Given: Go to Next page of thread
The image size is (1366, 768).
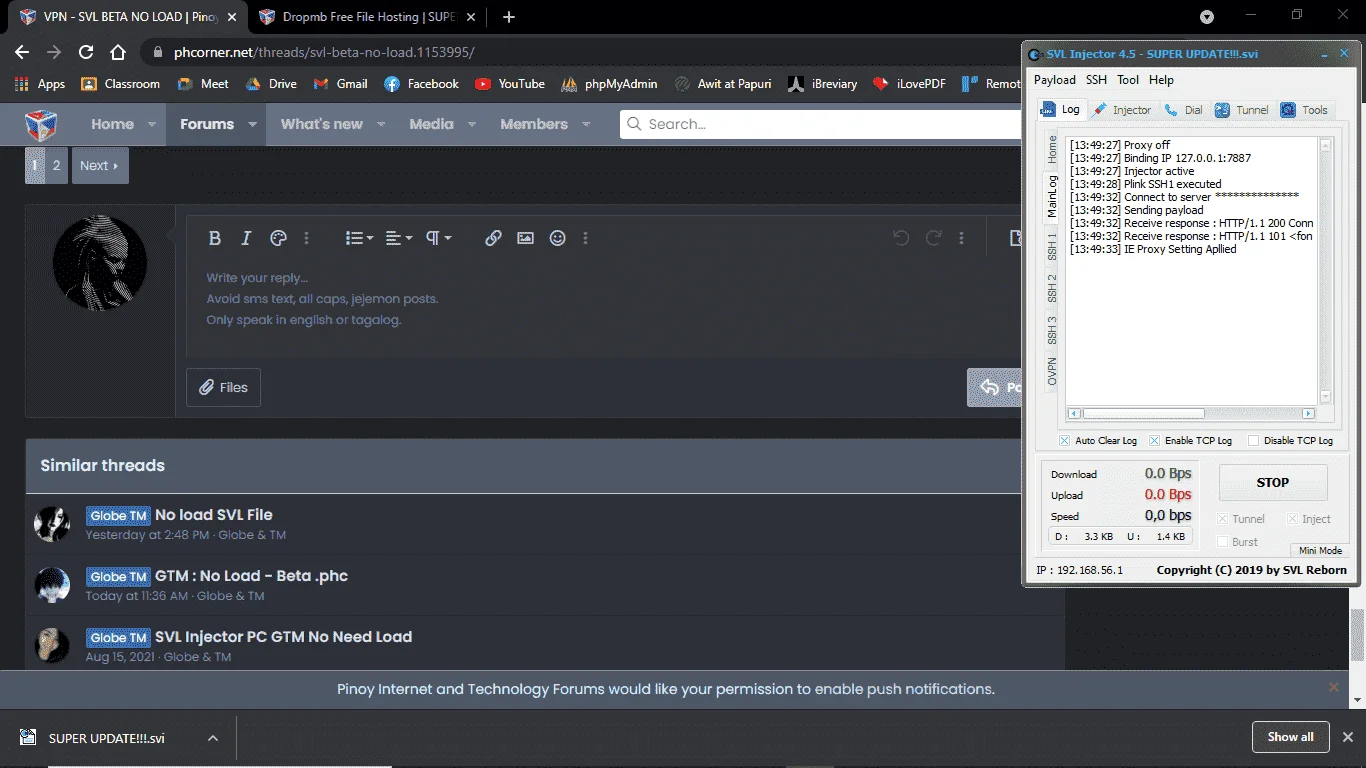Looking at the screenshot, I should (100, 166).
